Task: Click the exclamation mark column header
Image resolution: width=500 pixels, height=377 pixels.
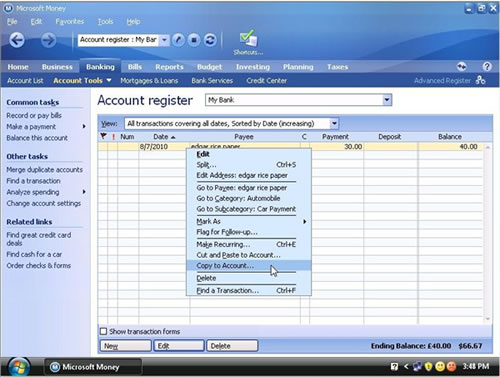Action: (113, 137)
